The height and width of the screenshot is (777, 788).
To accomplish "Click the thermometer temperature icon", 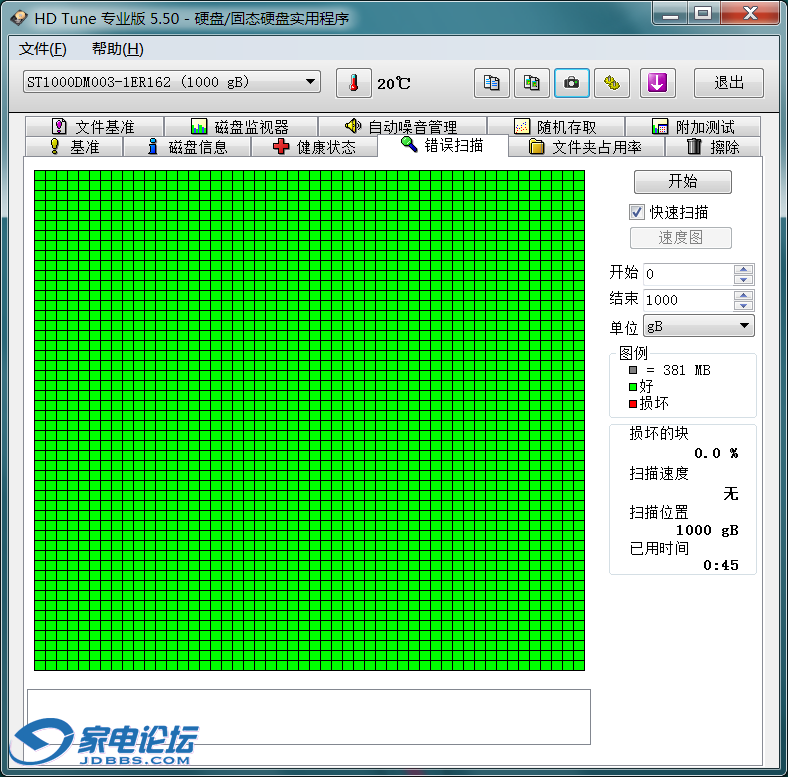I will [x=353, y=83].
